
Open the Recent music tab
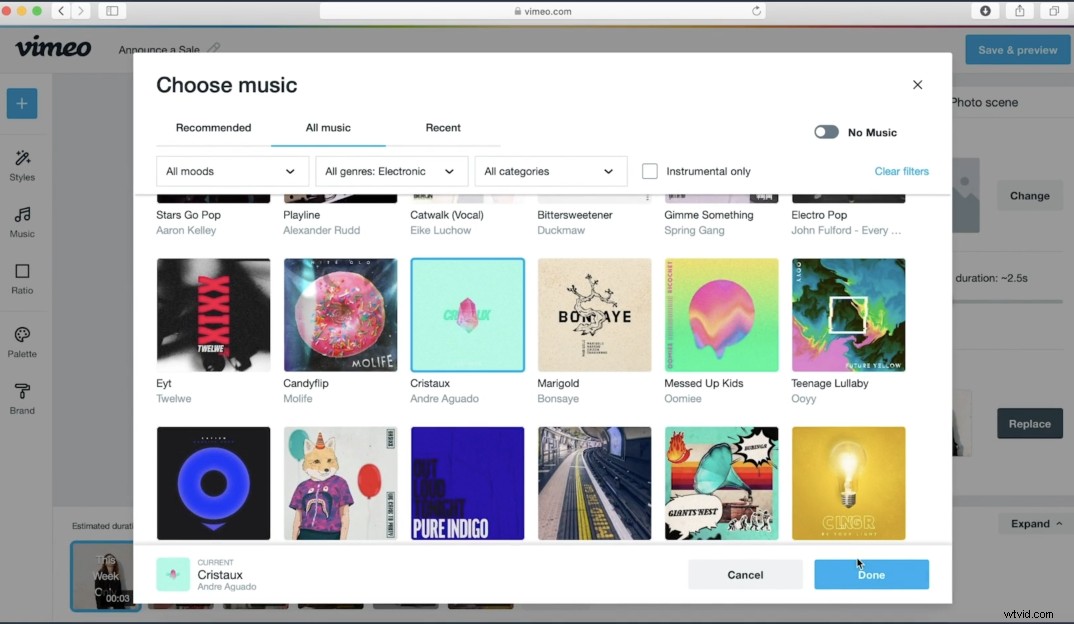click(x=443, y=127)
